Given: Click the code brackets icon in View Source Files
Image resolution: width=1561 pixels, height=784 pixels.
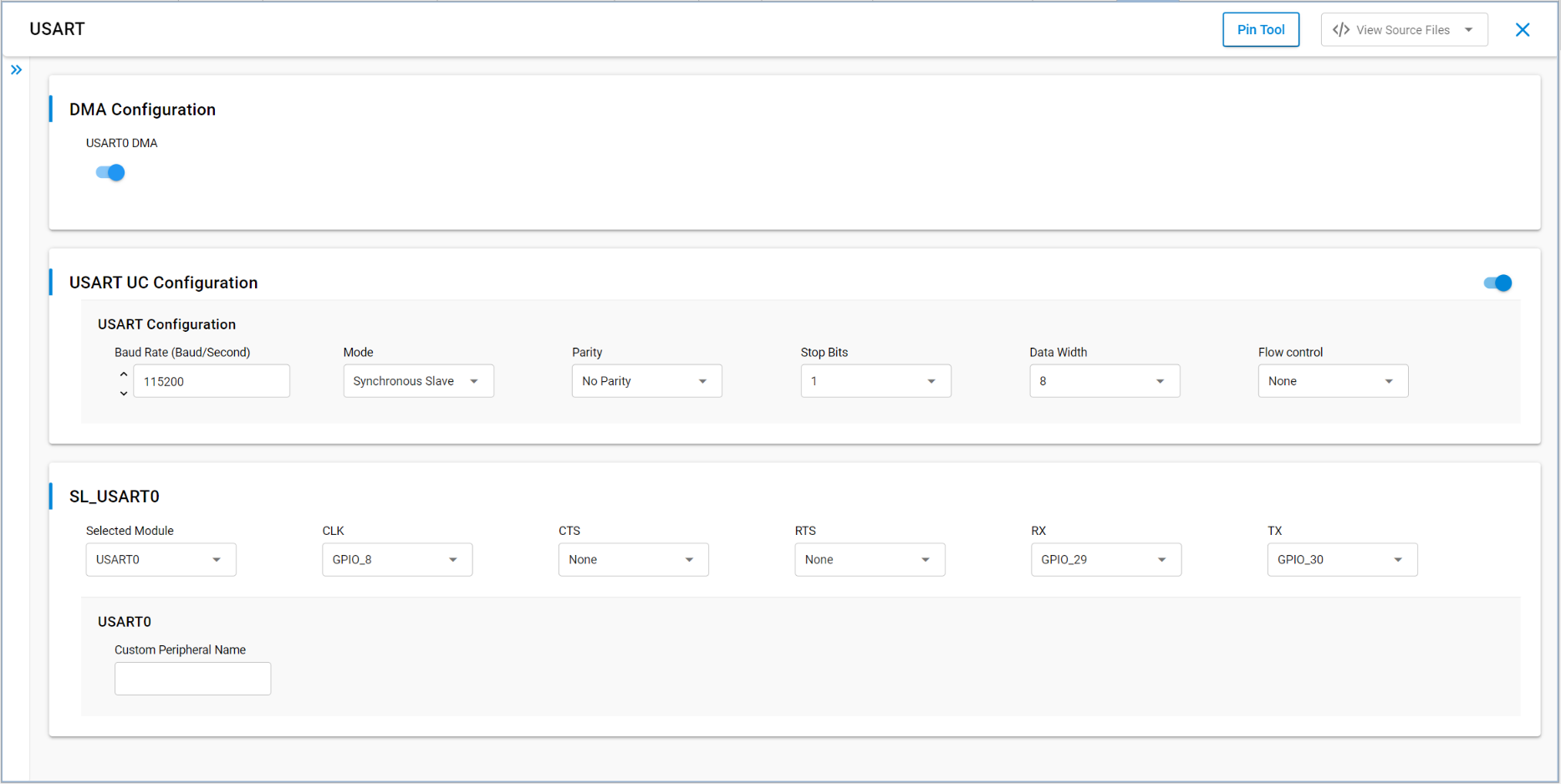Looking at the screenshot, I should pyautogui.click(x=1341, y=30).
